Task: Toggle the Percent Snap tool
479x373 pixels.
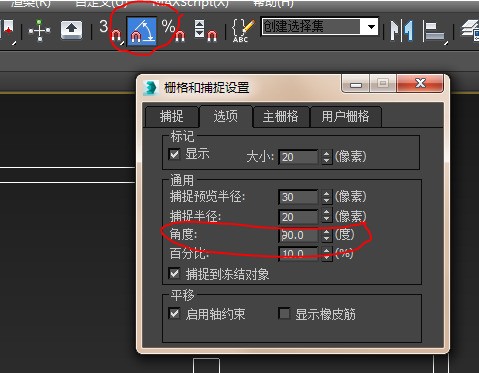Action: coord(173,31)
